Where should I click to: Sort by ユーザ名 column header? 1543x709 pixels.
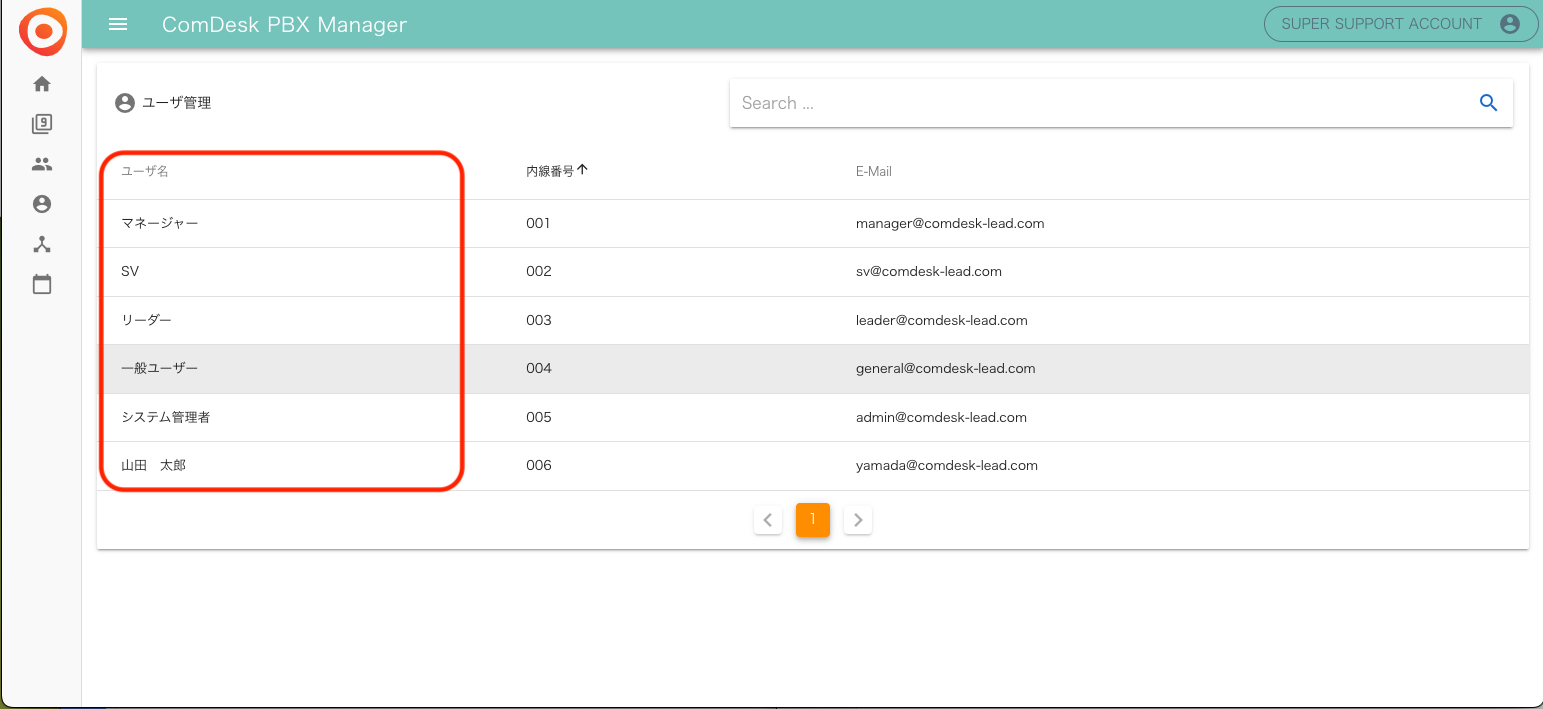point(145,171)
